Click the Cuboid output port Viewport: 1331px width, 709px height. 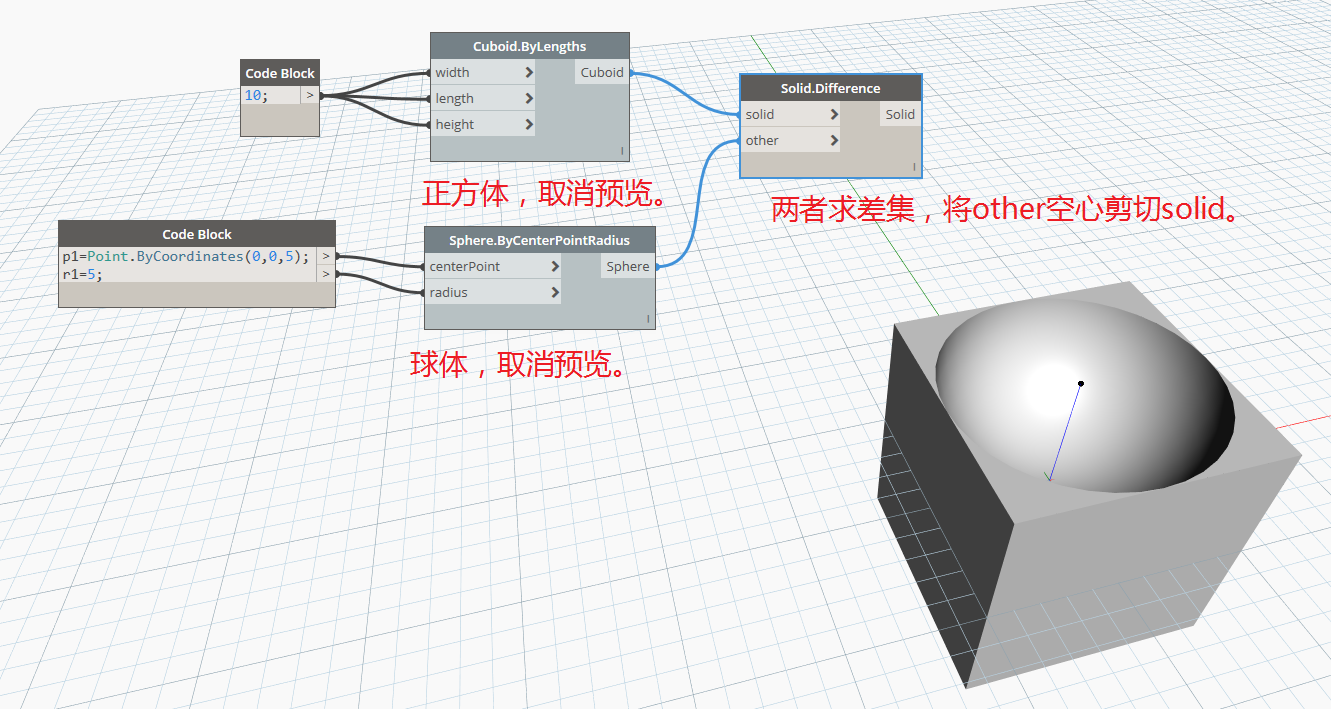(x=602, y=73)
